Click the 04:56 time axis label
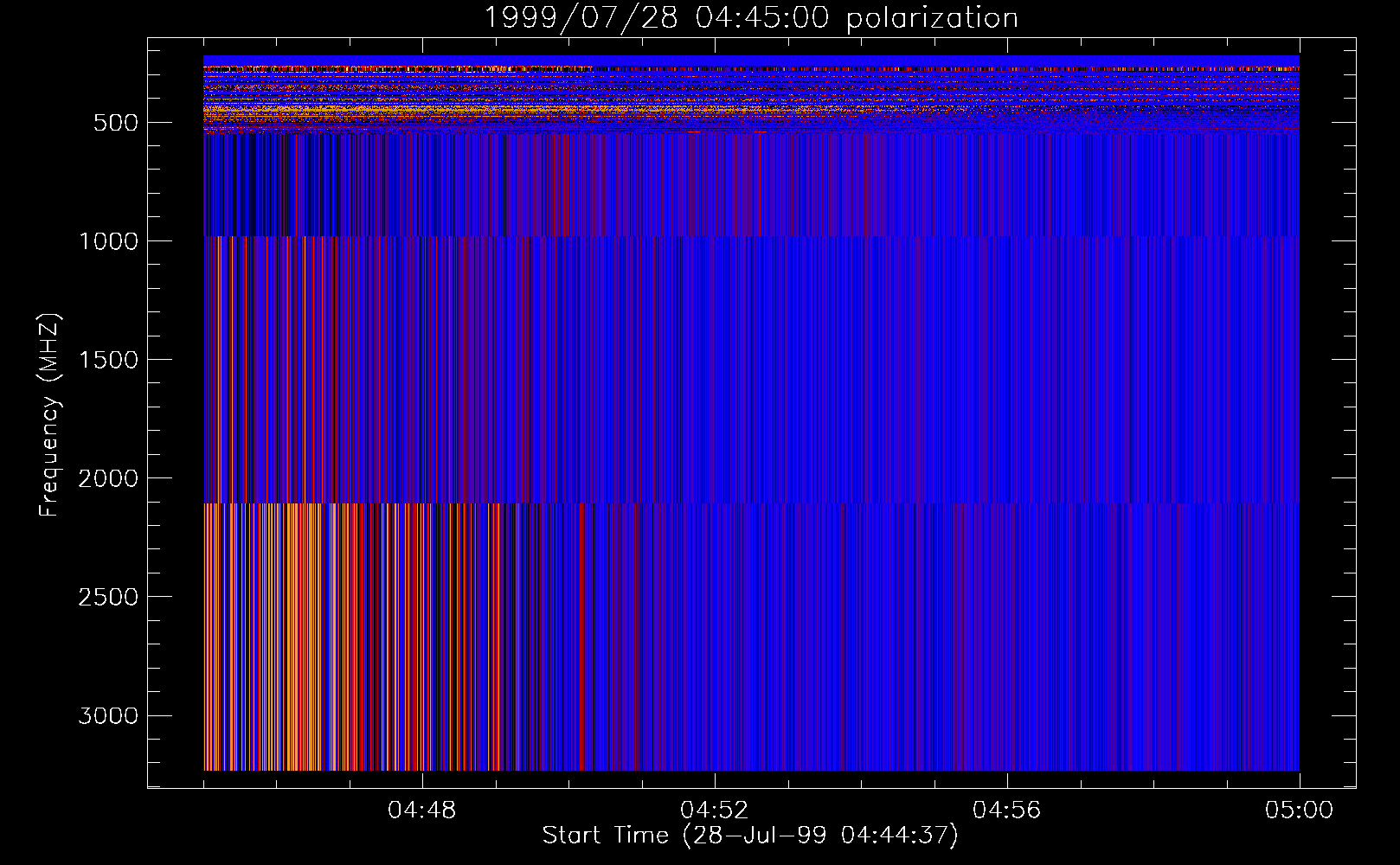 click(1006, 811)
